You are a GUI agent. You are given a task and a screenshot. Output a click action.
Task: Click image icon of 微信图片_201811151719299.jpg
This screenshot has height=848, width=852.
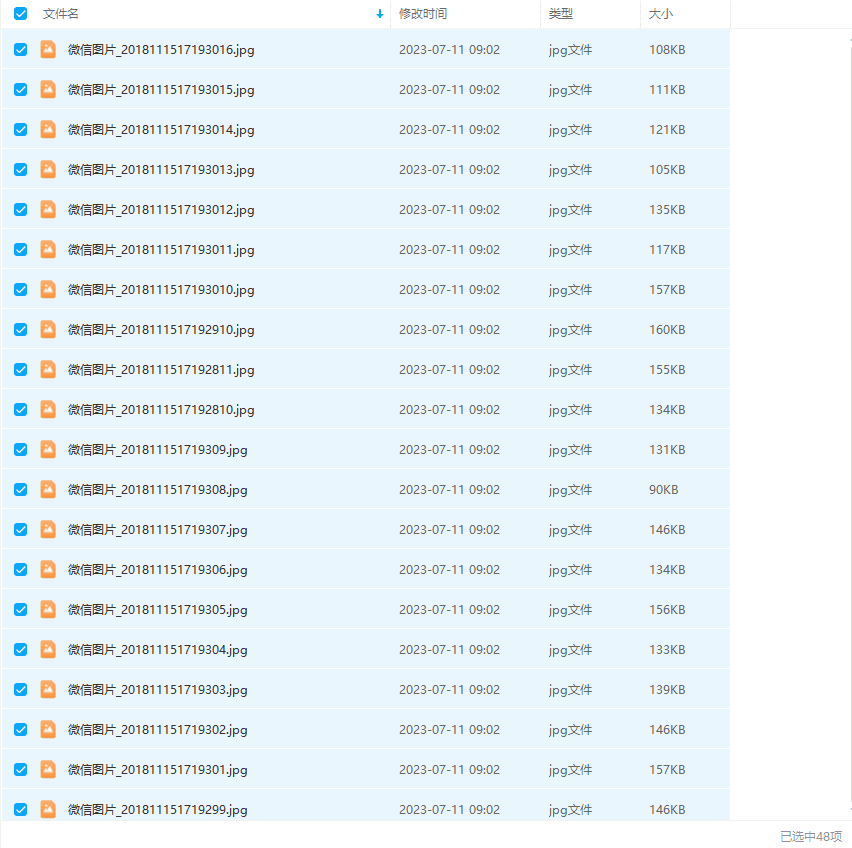48,809
